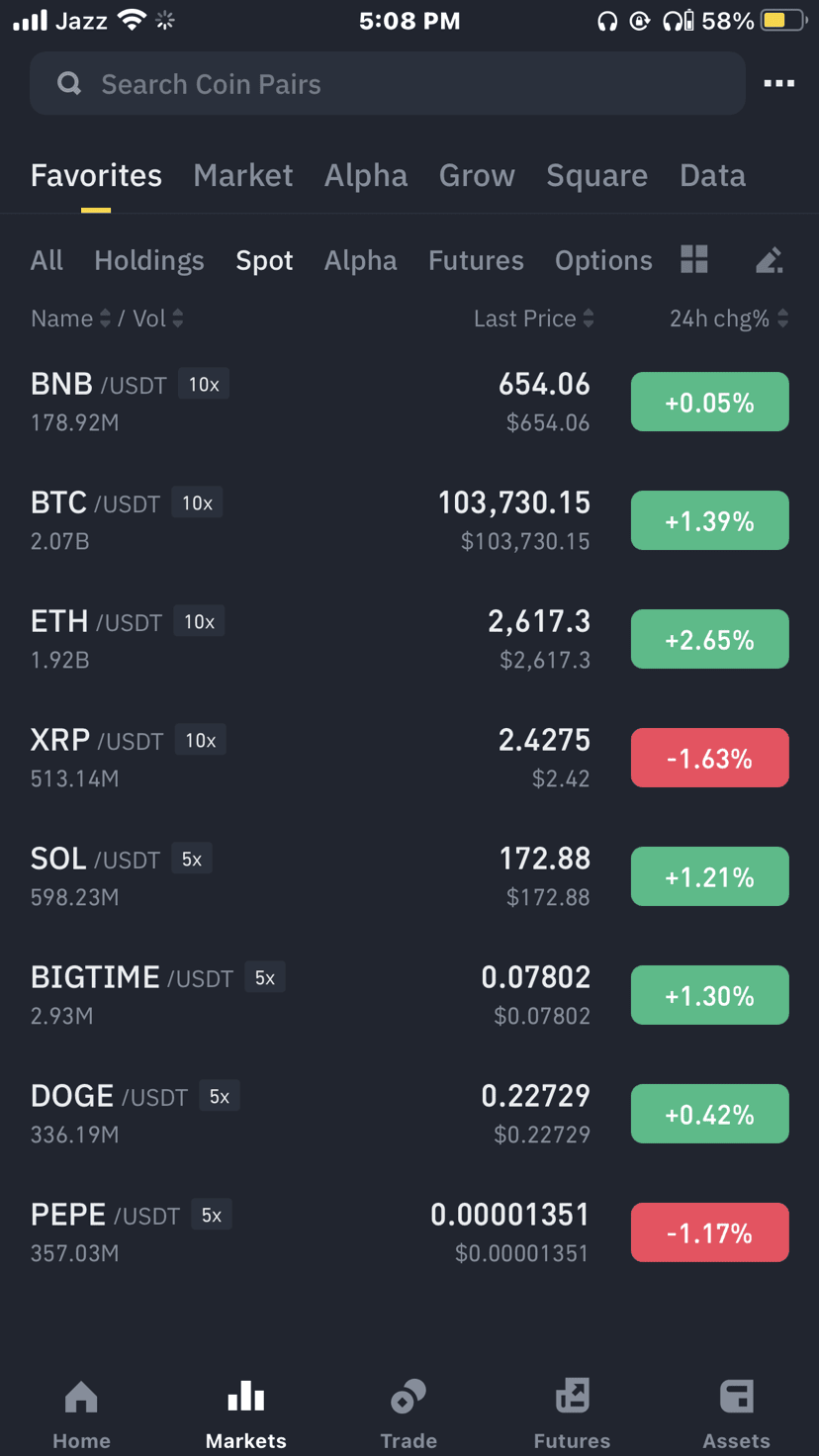The width and height of the screenshot is (819, 1456).
Task: Switch to the Market tab
Action: pyautogui.click(x=243, y=175)
